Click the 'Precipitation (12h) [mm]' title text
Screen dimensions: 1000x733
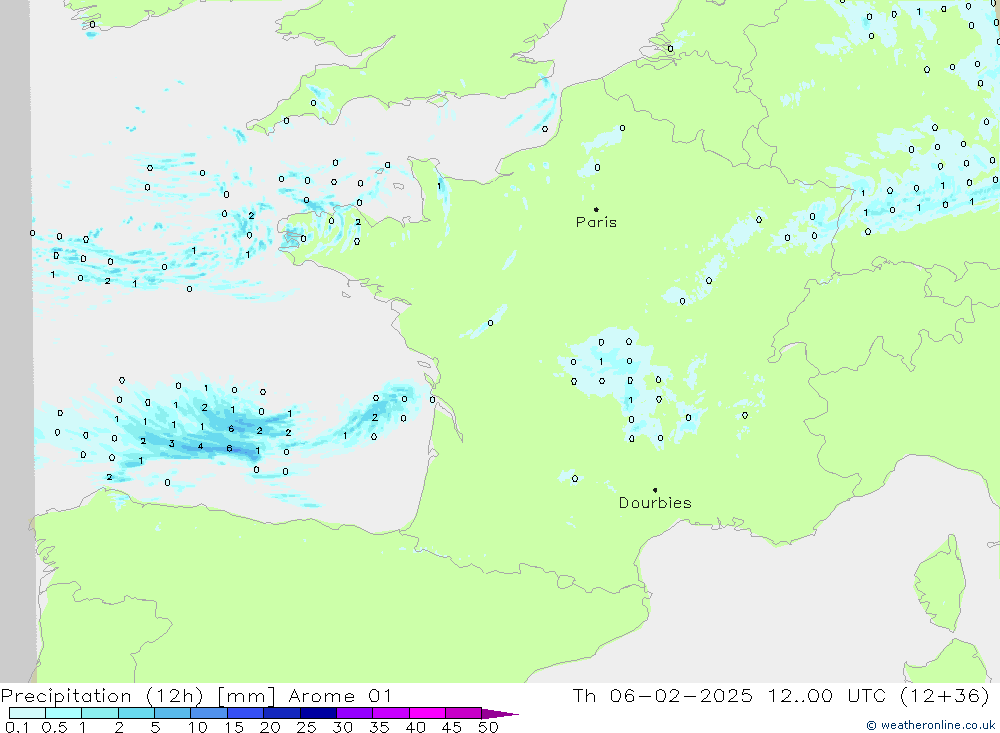click(138, 696)
